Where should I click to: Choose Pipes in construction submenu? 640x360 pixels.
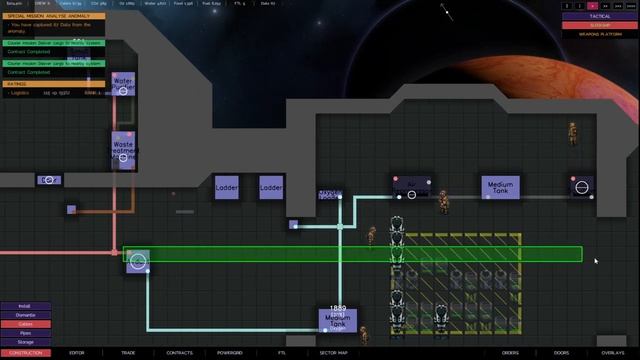pos(26,333)
